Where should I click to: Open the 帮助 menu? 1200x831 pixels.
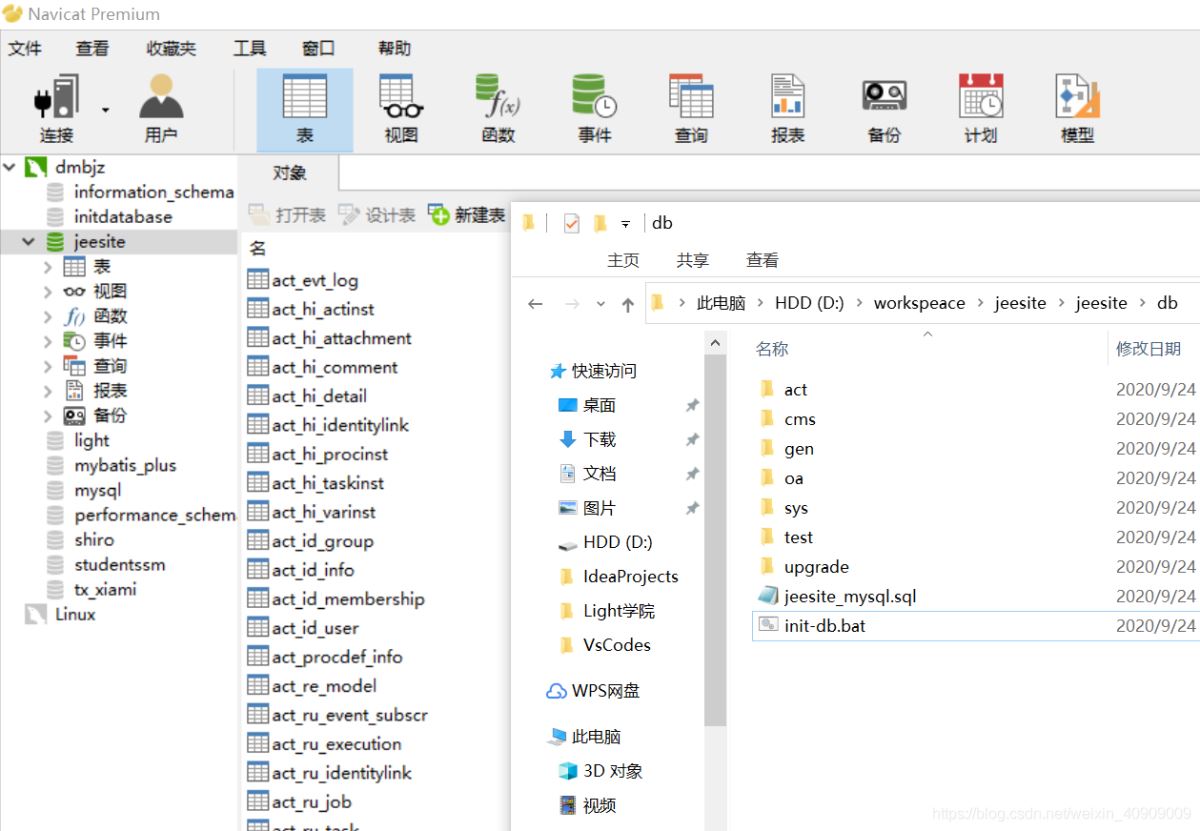point(394,47)
